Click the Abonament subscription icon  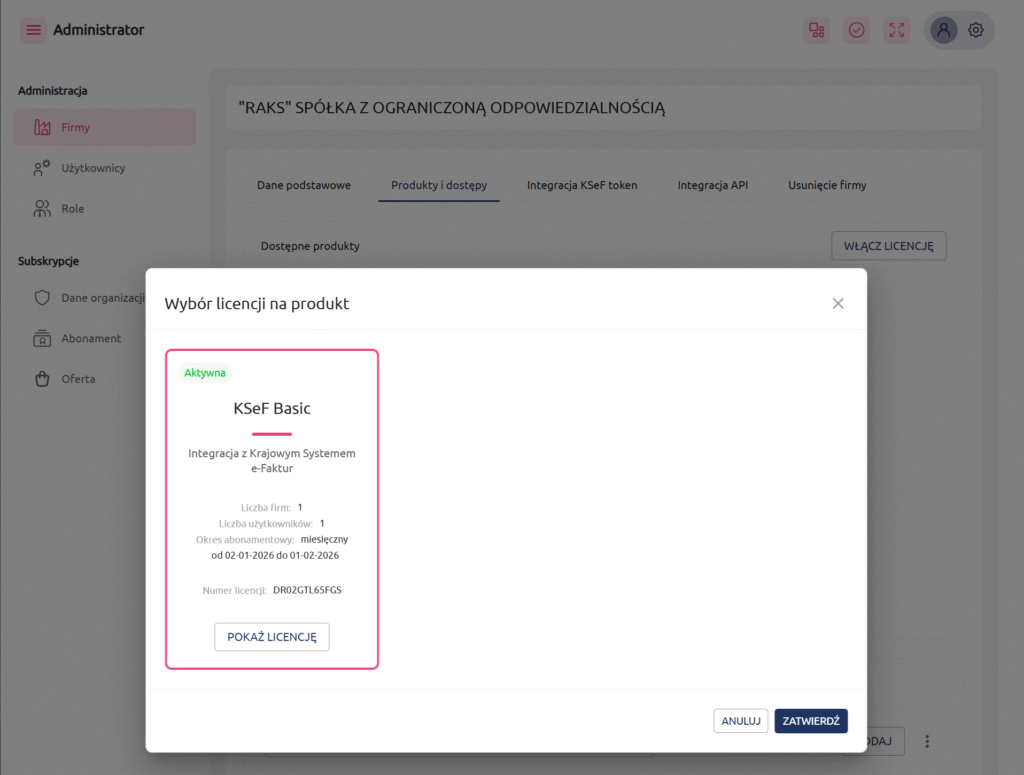[42, 339]
